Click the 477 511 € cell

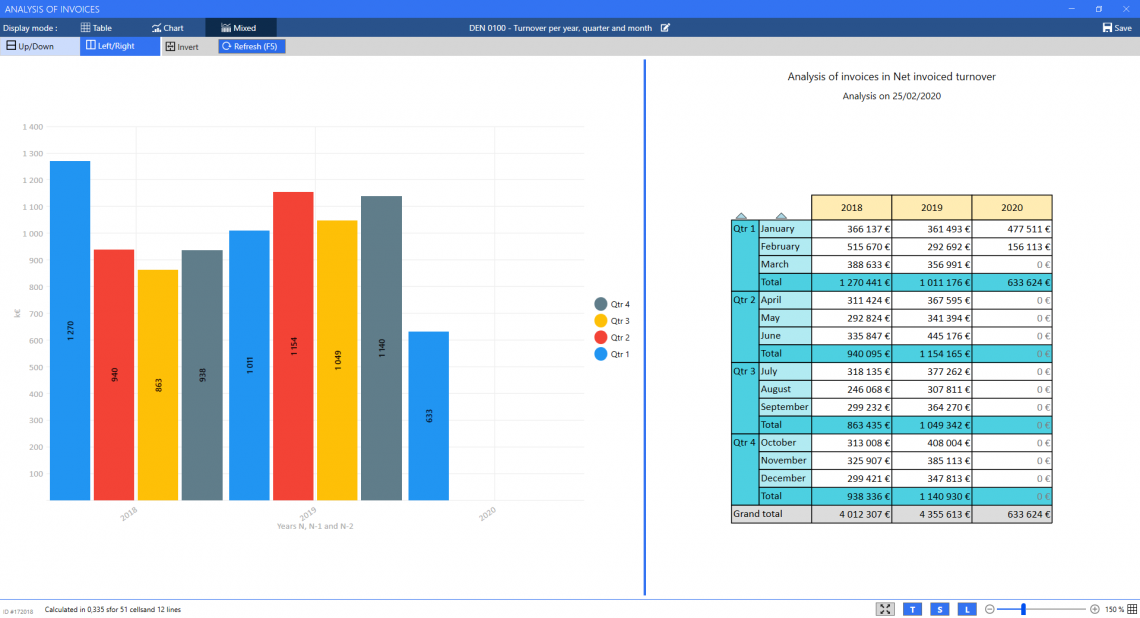coord(1011,228)
